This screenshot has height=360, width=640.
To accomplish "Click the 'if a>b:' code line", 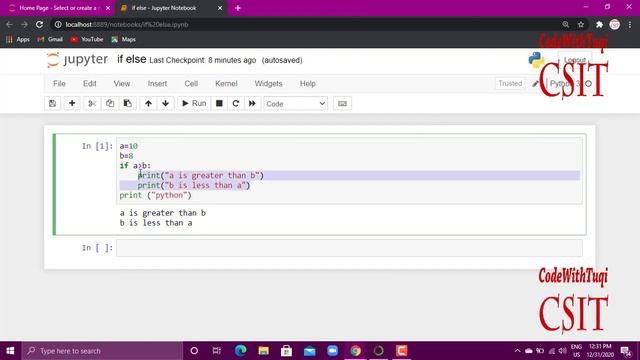I will point(135,166).
